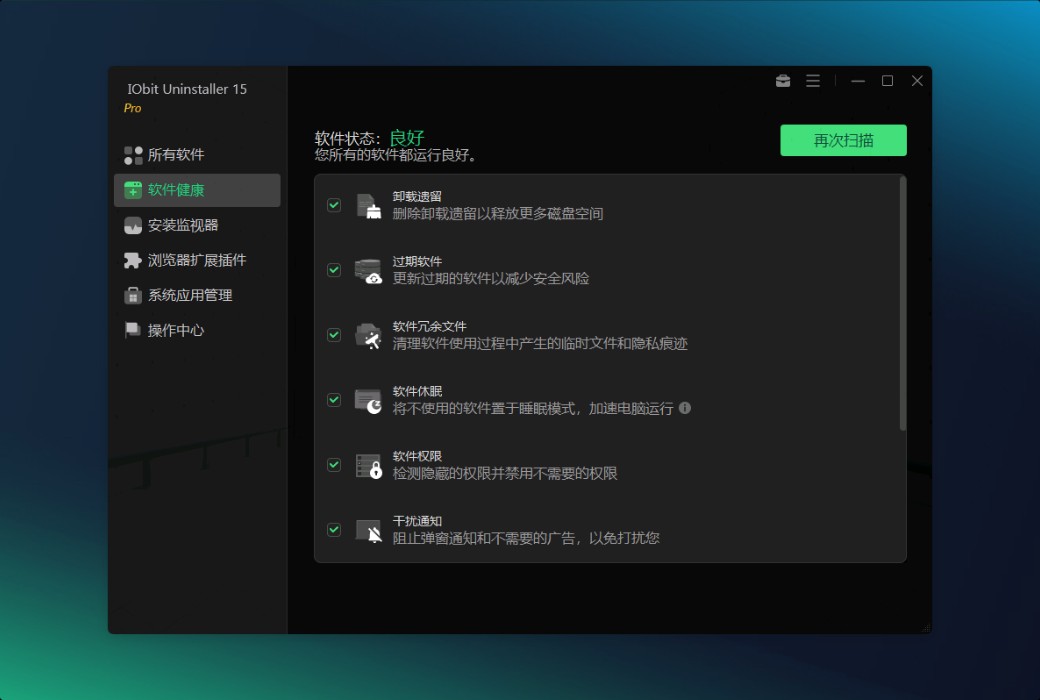Click the health list vertical scrollbar
Viewport: 1040px width, 700px height.
point(902,305)
